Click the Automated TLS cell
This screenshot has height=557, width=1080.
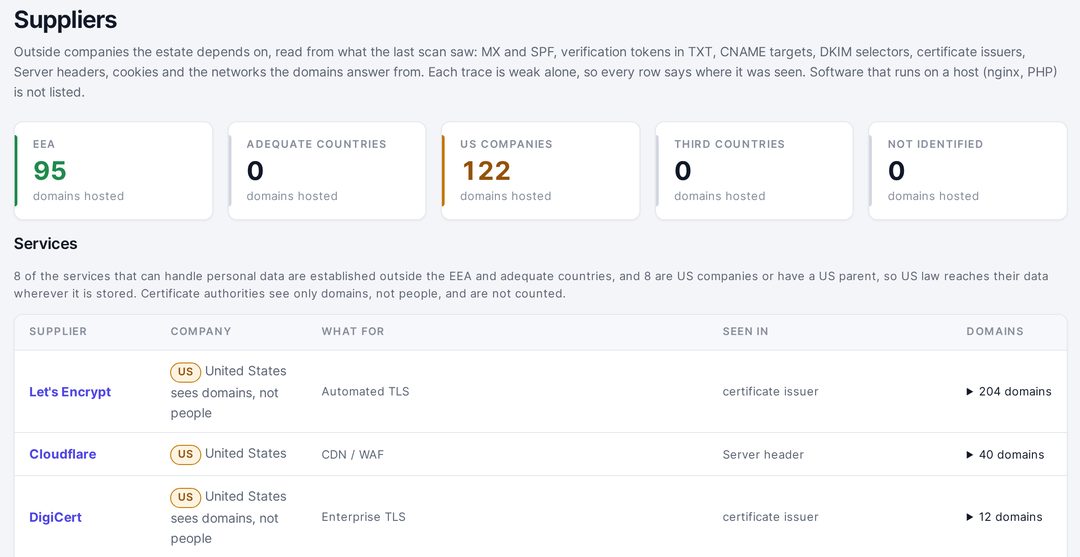365,392
